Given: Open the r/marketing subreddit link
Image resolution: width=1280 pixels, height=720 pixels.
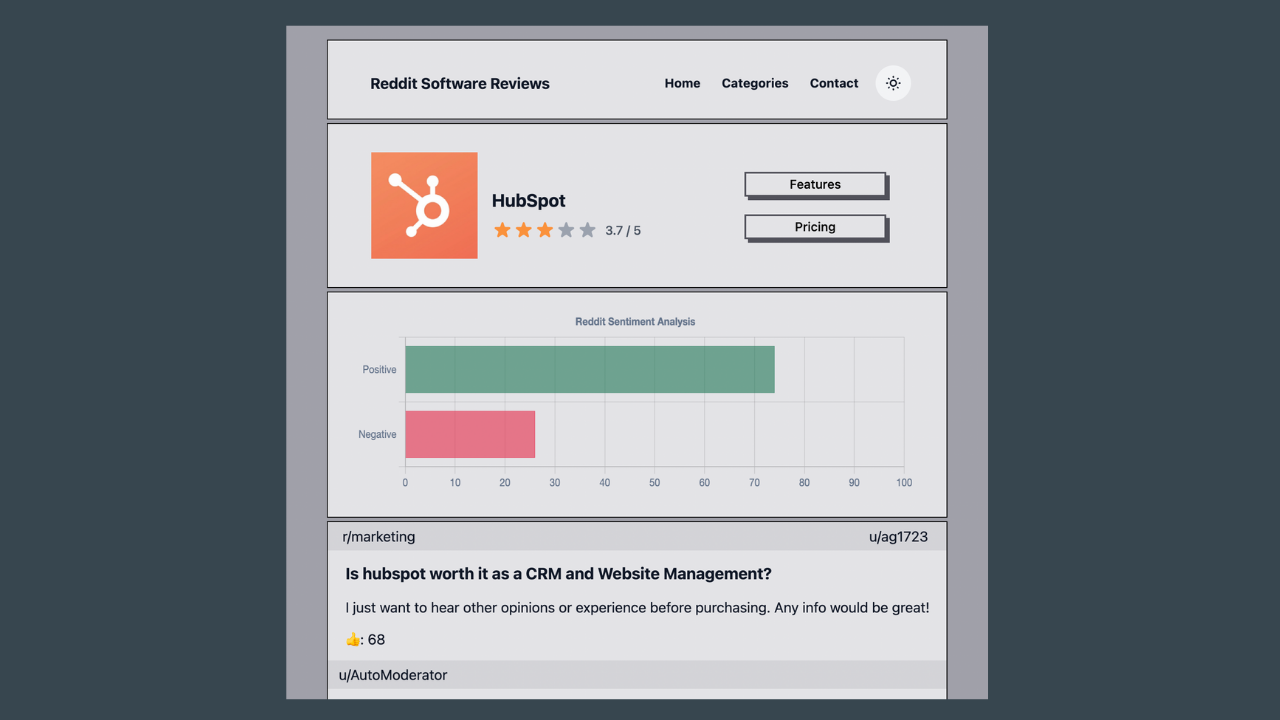Looking at the screenshot, I should (379, 537).
